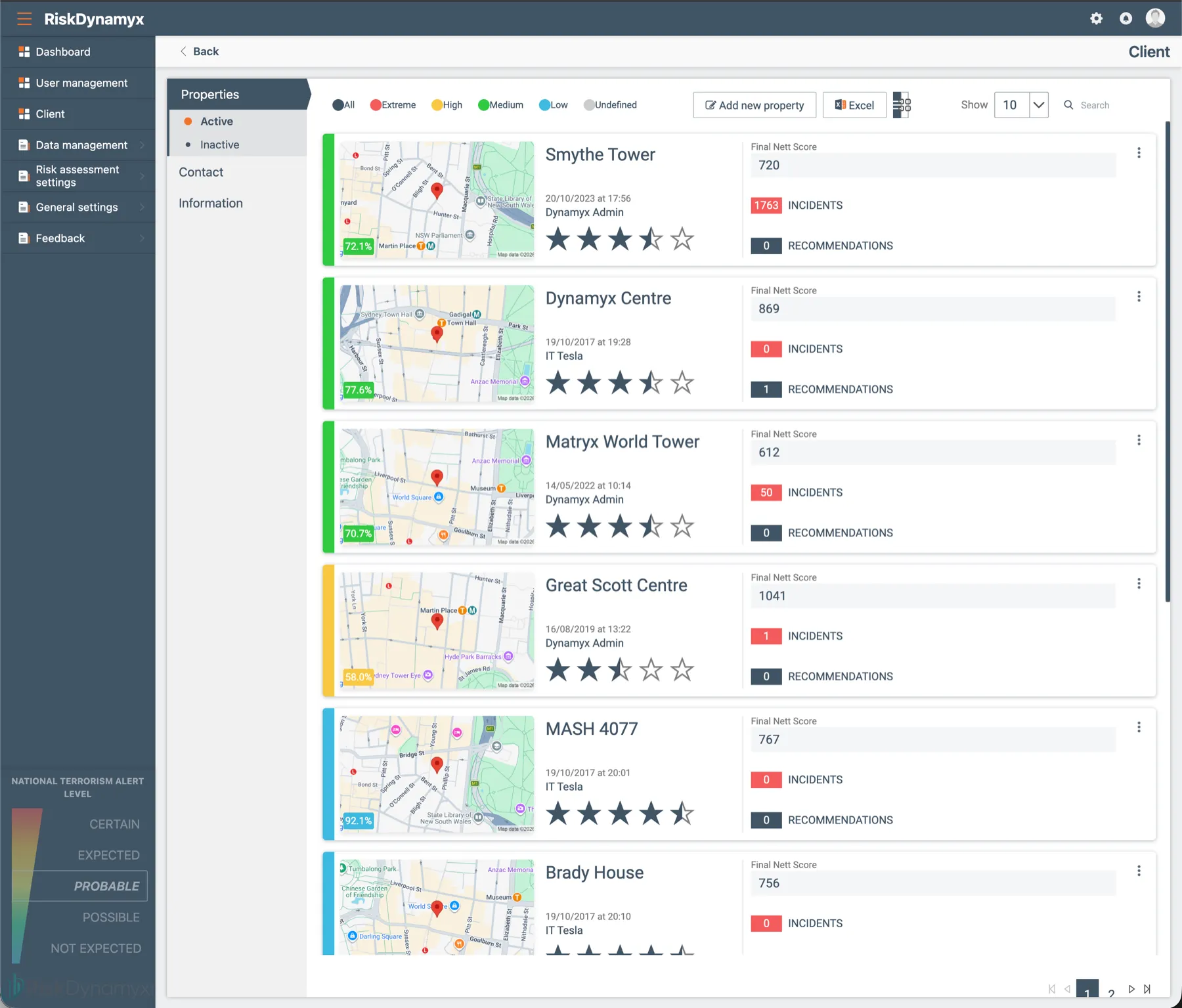The height and width of the screenshot is (1008, 1182).
Task: Click the Feedback sidebar icon
Action: [24, 238]
